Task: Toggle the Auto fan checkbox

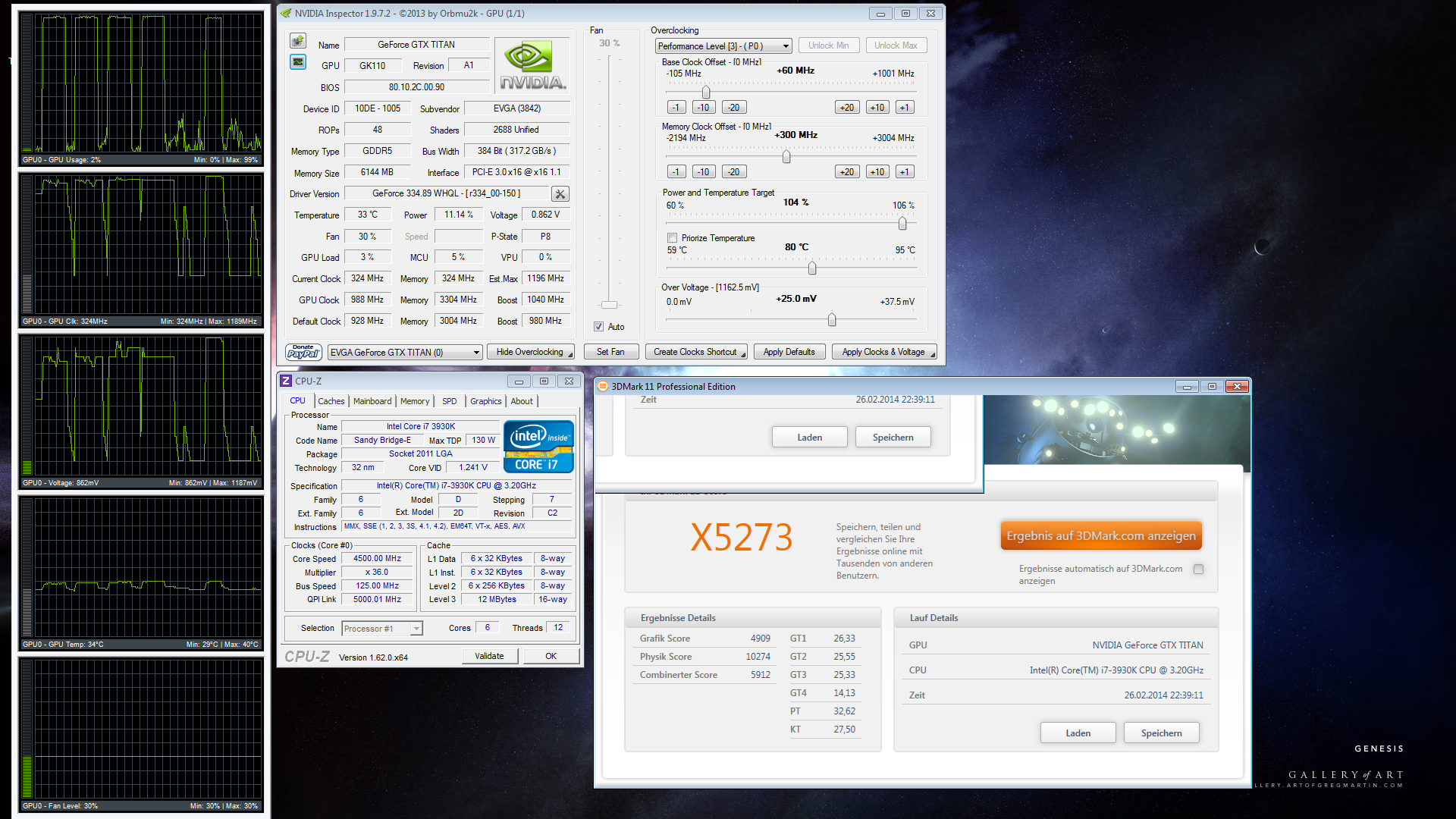Action: click(x=598, y=327)
